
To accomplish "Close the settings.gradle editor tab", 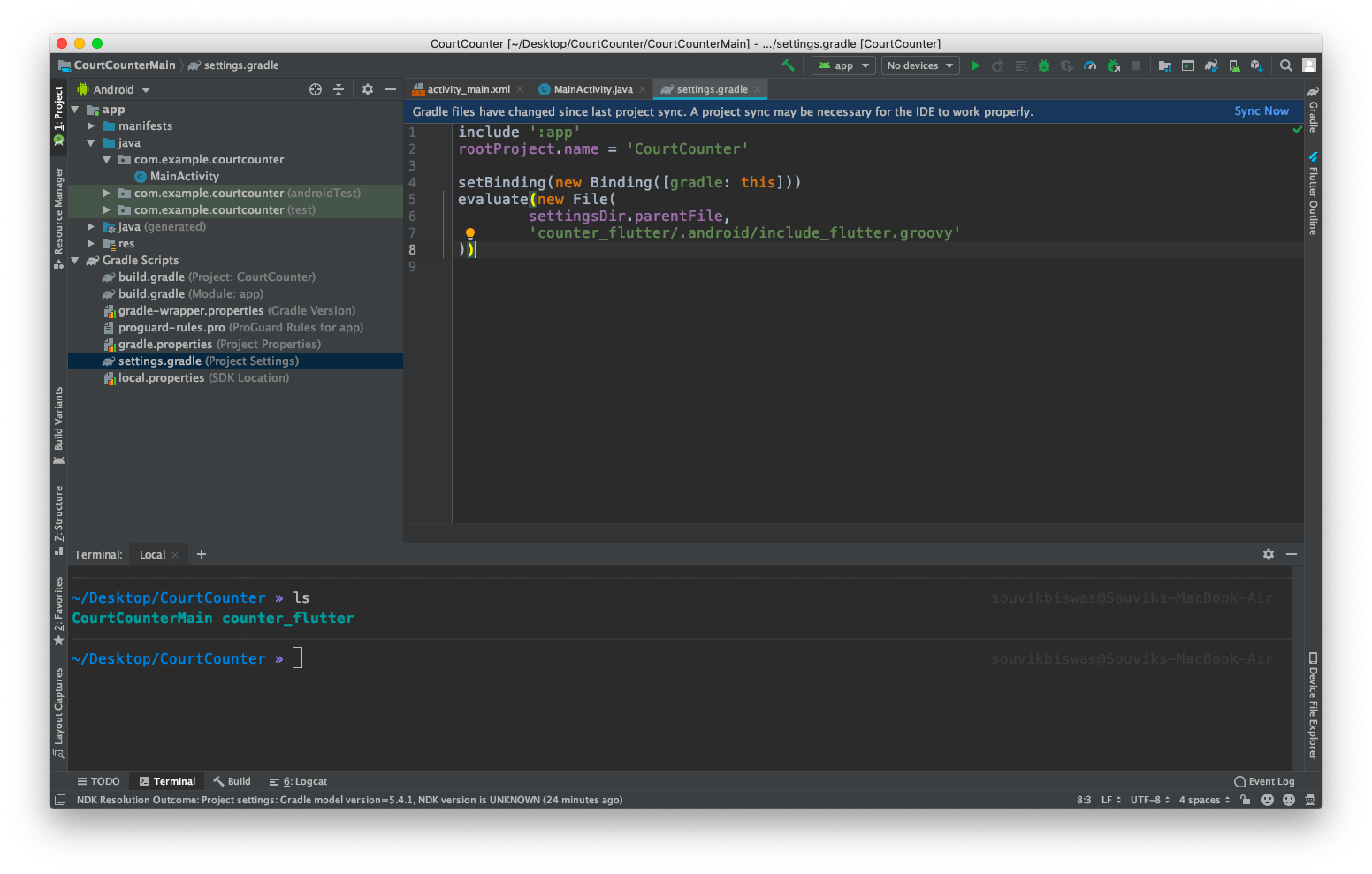I will [x=758, y=89].
